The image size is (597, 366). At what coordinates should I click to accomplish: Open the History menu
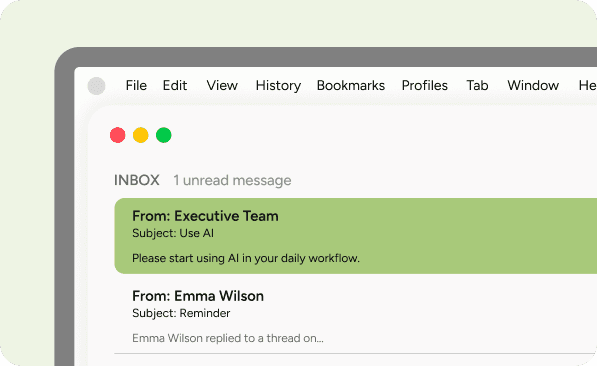click(278, 86)
